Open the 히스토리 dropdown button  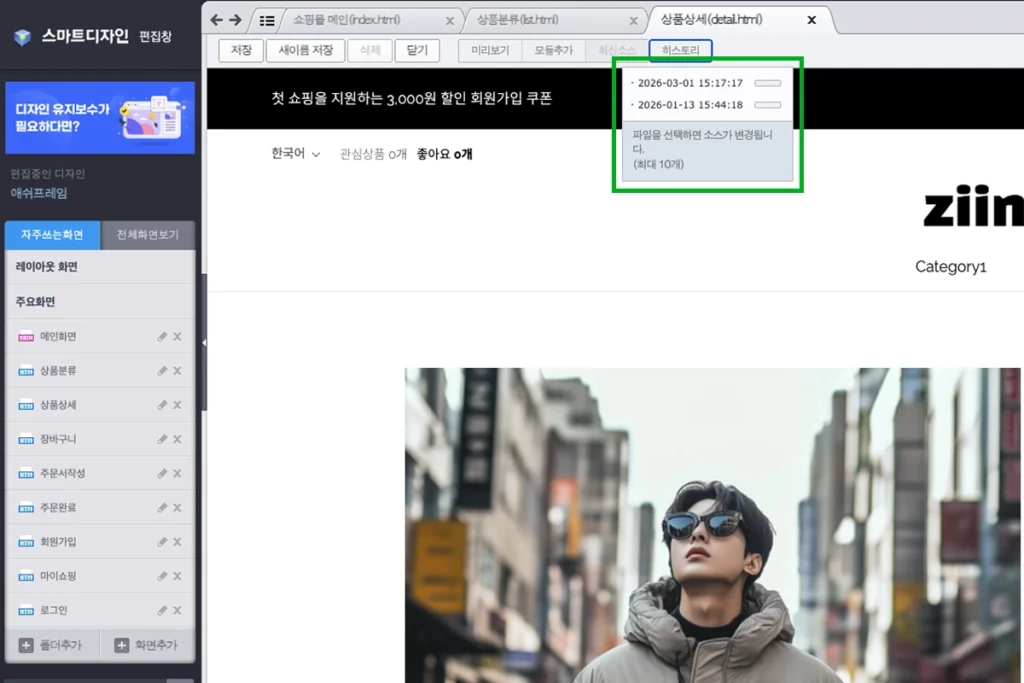[680, 50]
